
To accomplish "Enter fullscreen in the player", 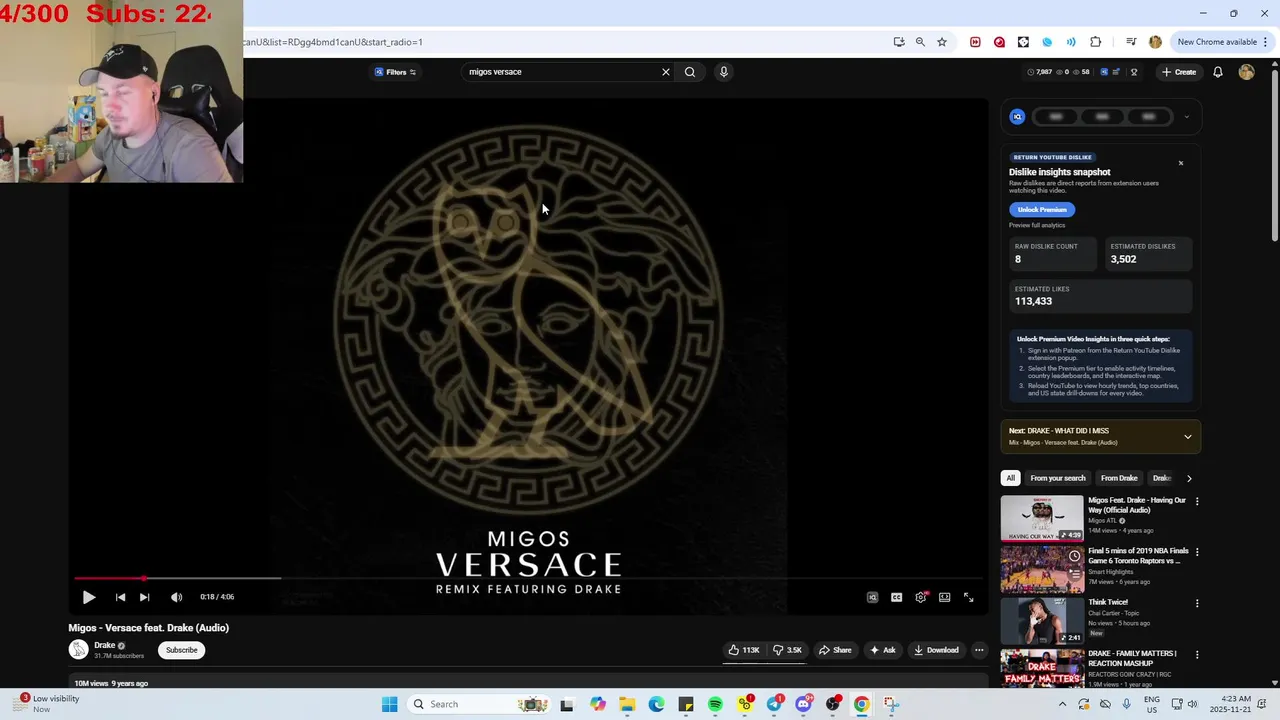I will point(968,597).
